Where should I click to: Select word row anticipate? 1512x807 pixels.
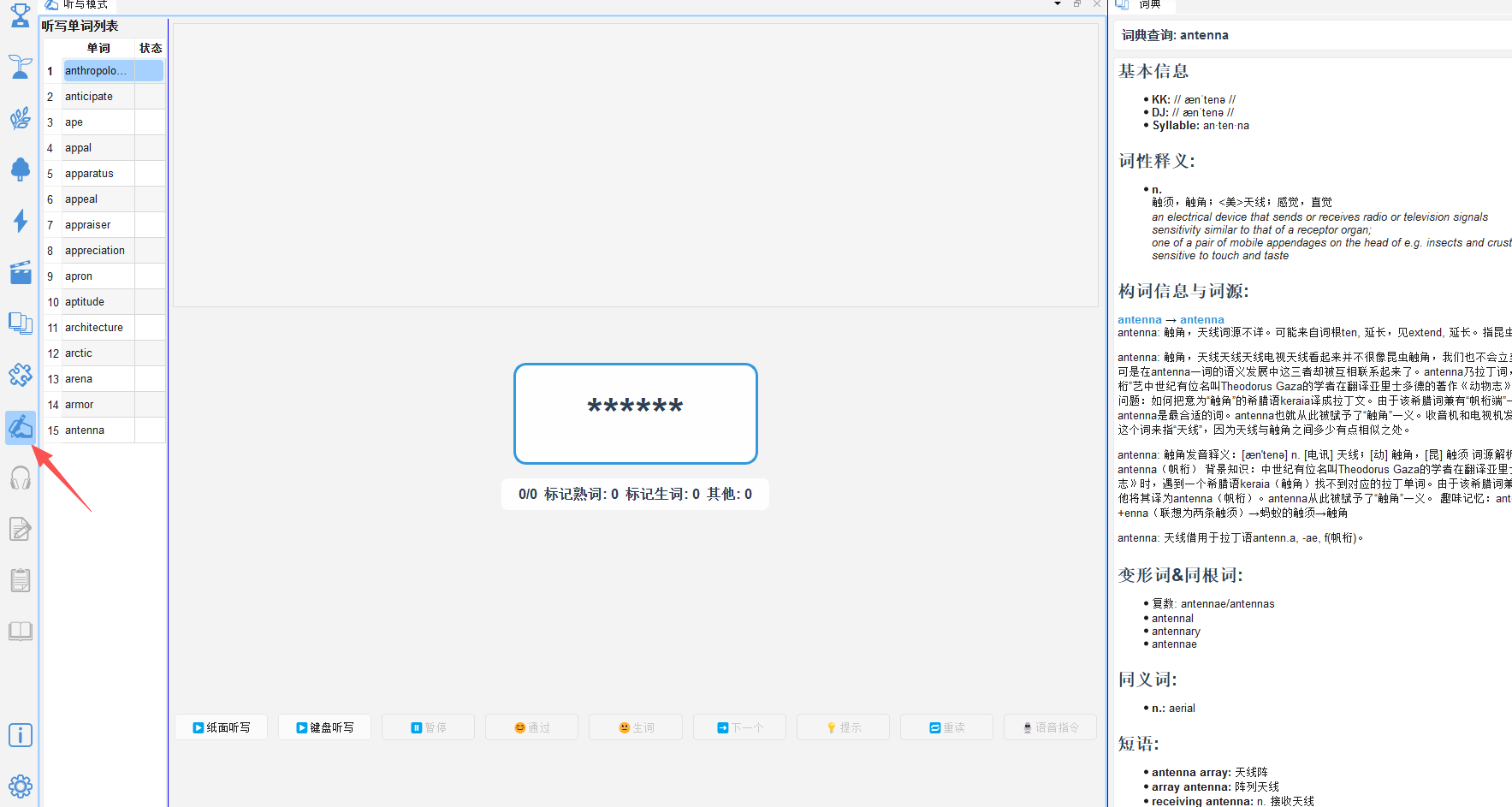click(104, 97)
